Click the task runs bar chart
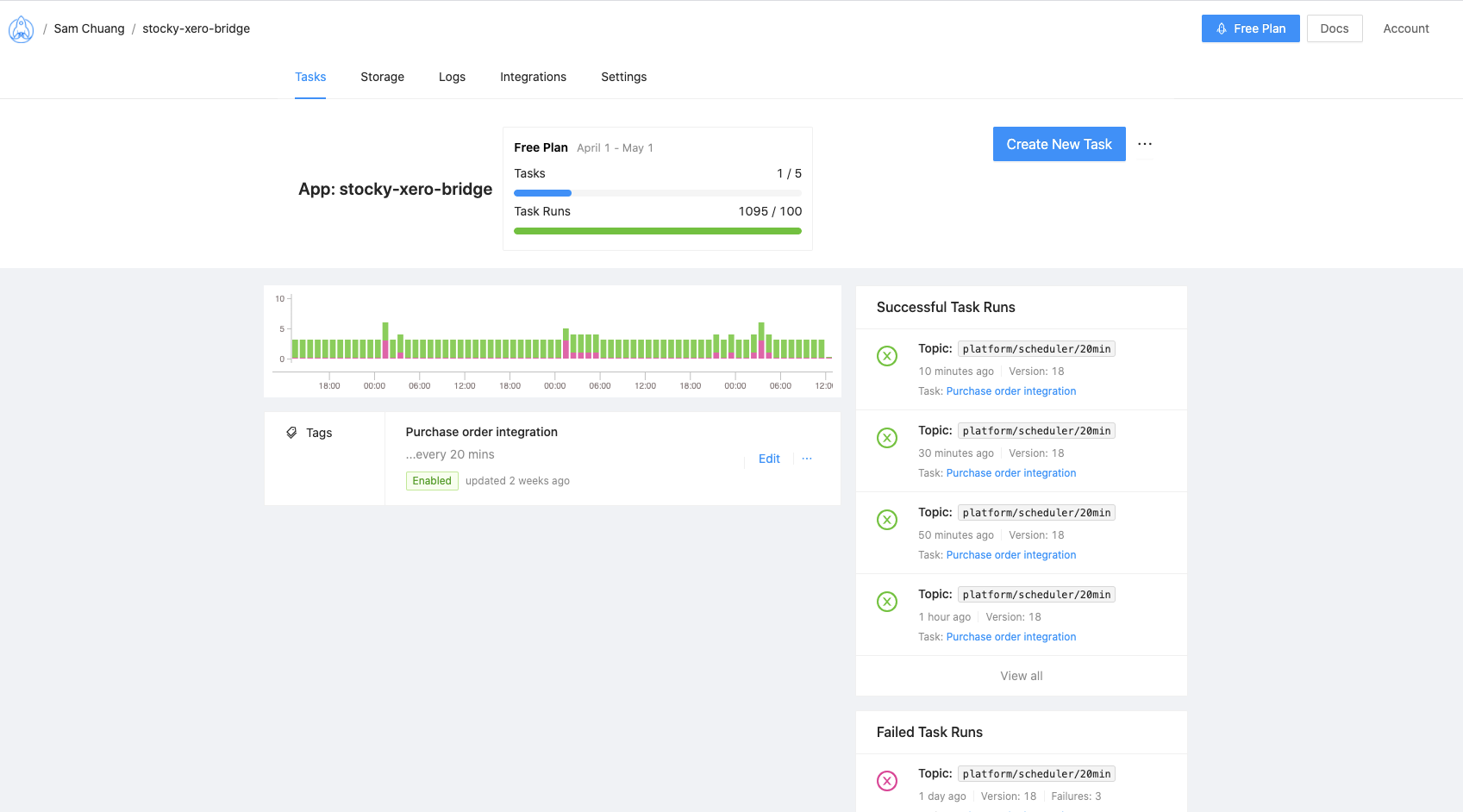This screenshot has height=812, width=1463. tap(553, 341)
